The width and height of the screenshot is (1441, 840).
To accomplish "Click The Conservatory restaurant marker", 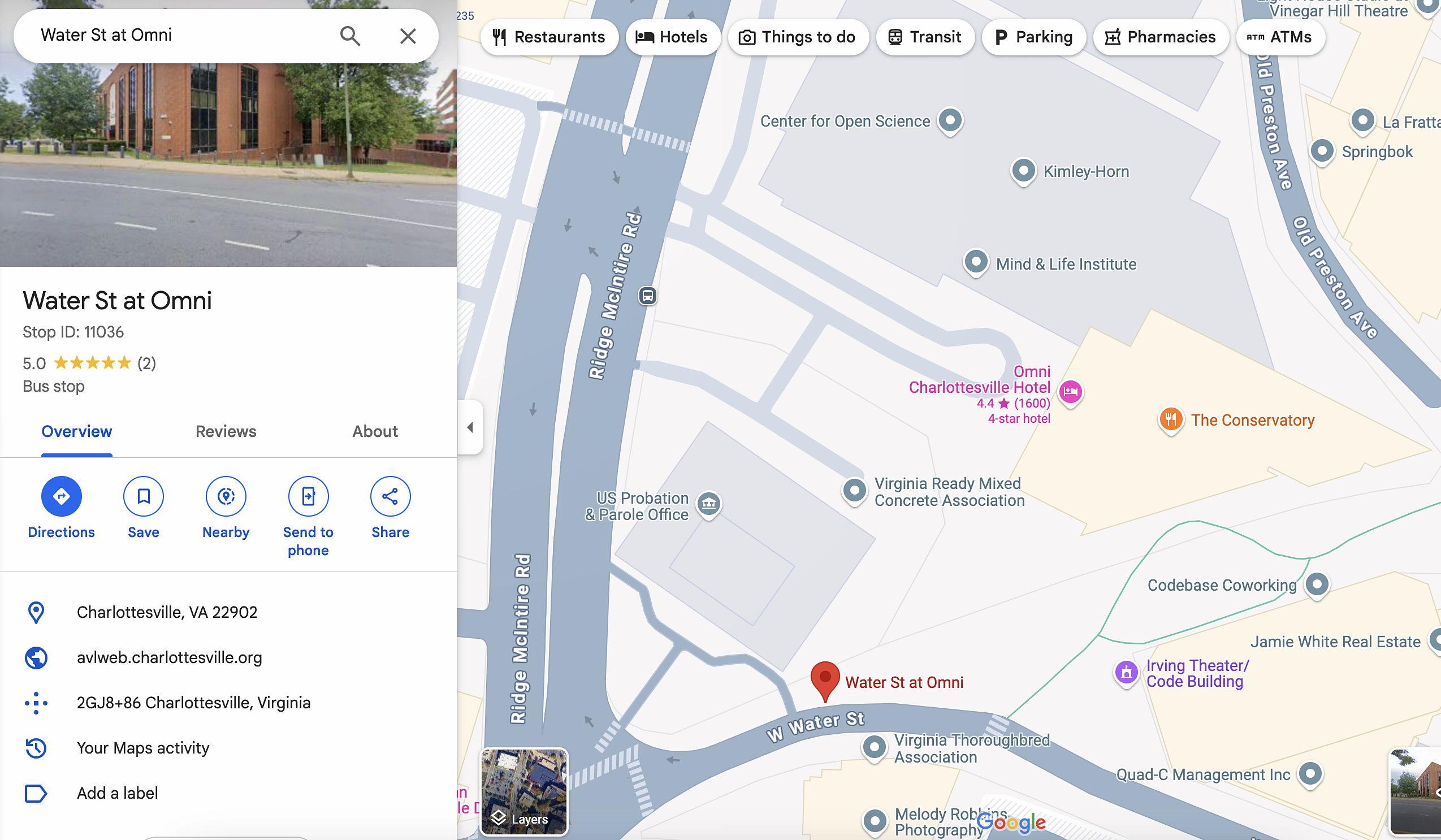I will 1171,419.
